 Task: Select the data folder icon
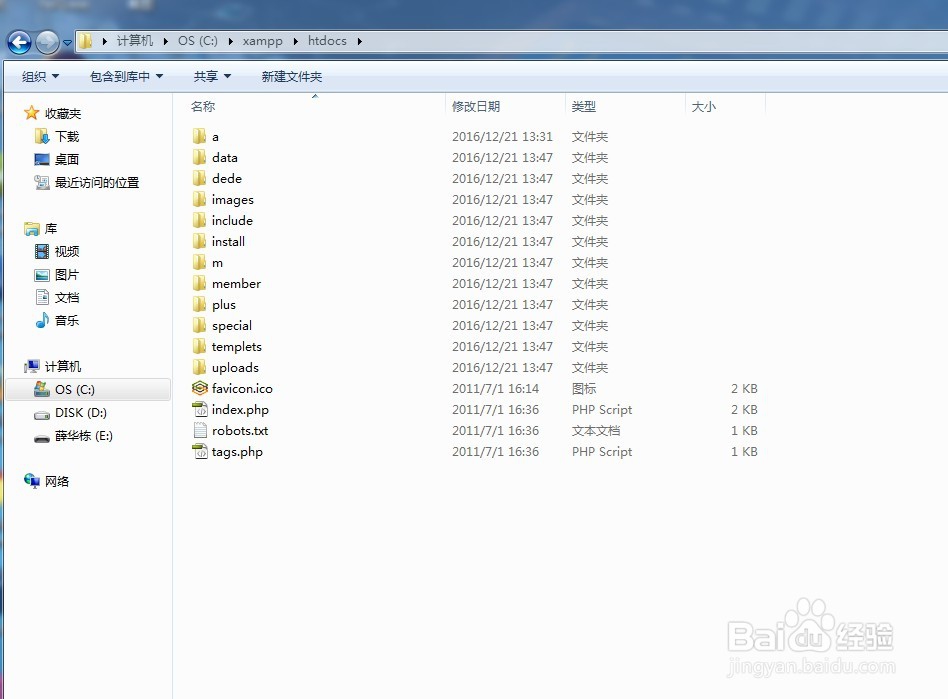[200, 157]
